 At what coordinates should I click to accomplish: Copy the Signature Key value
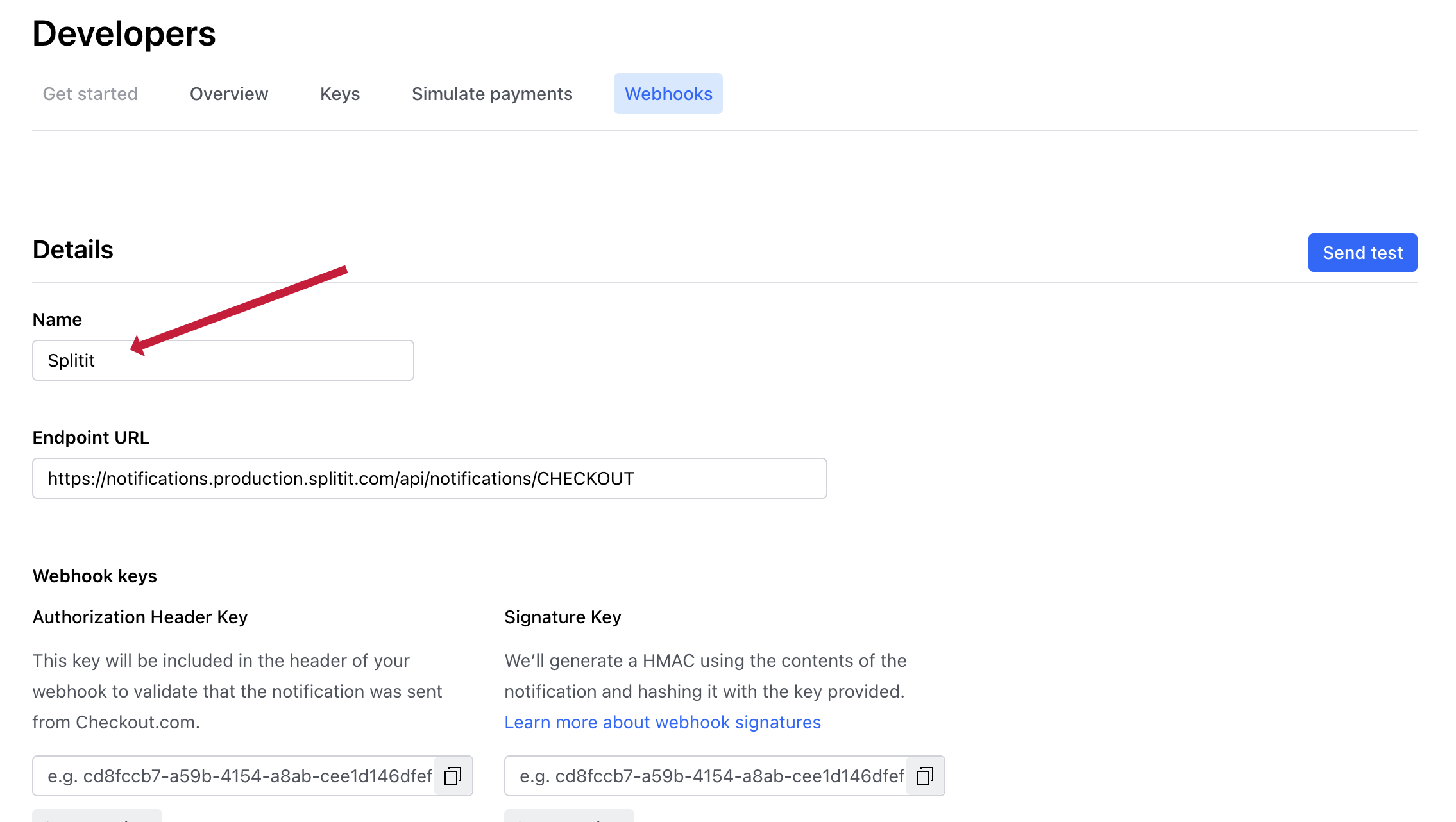point(925,776)
